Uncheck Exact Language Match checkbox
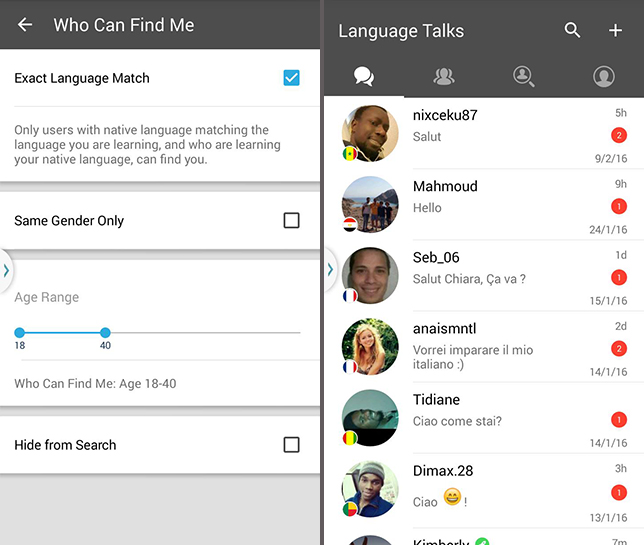This screenshot has height=545, width=644. (291, 78)
